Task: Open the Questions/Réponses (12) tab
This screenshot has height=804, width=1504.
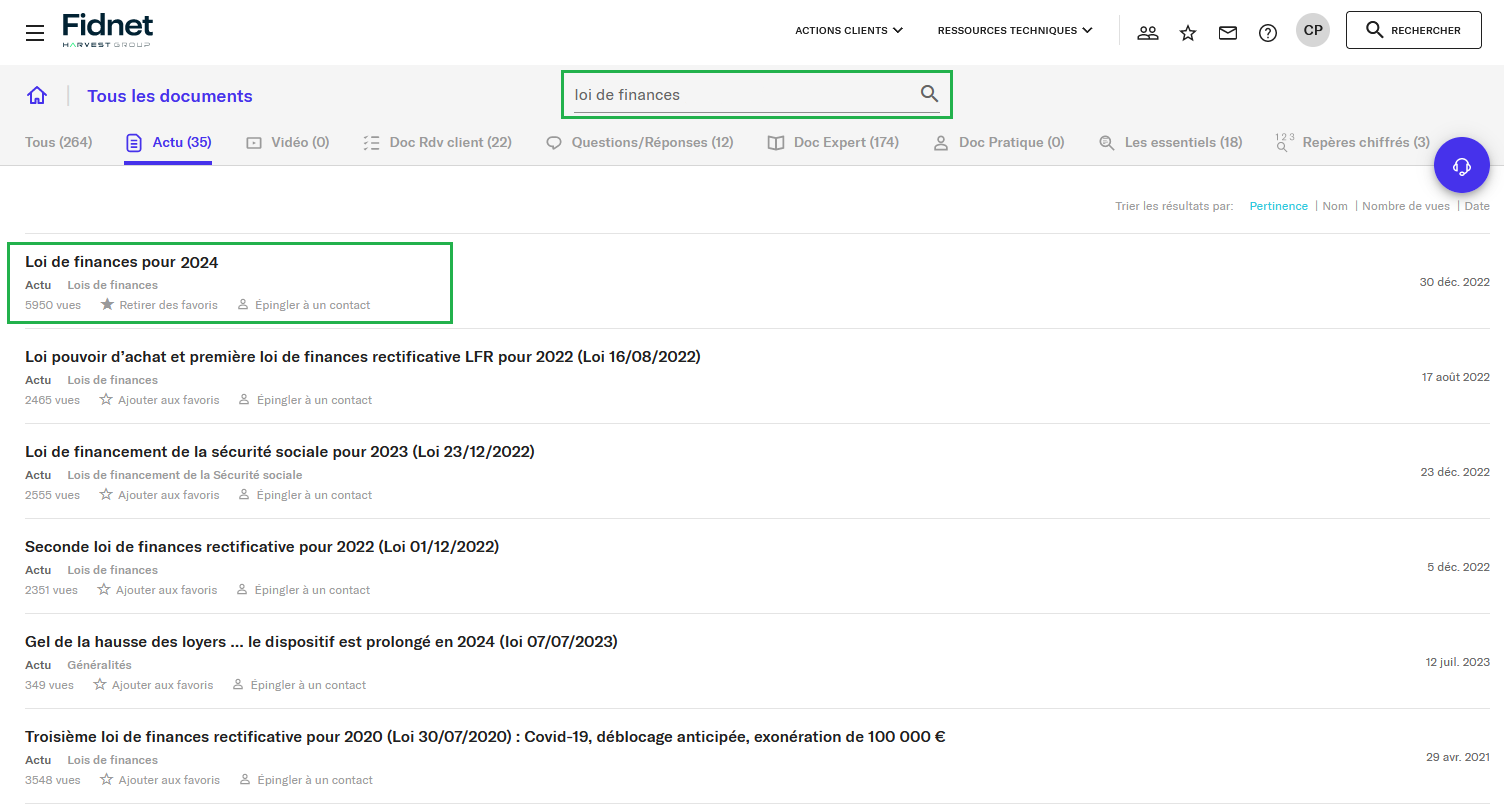Action: [x=640, y=143]
